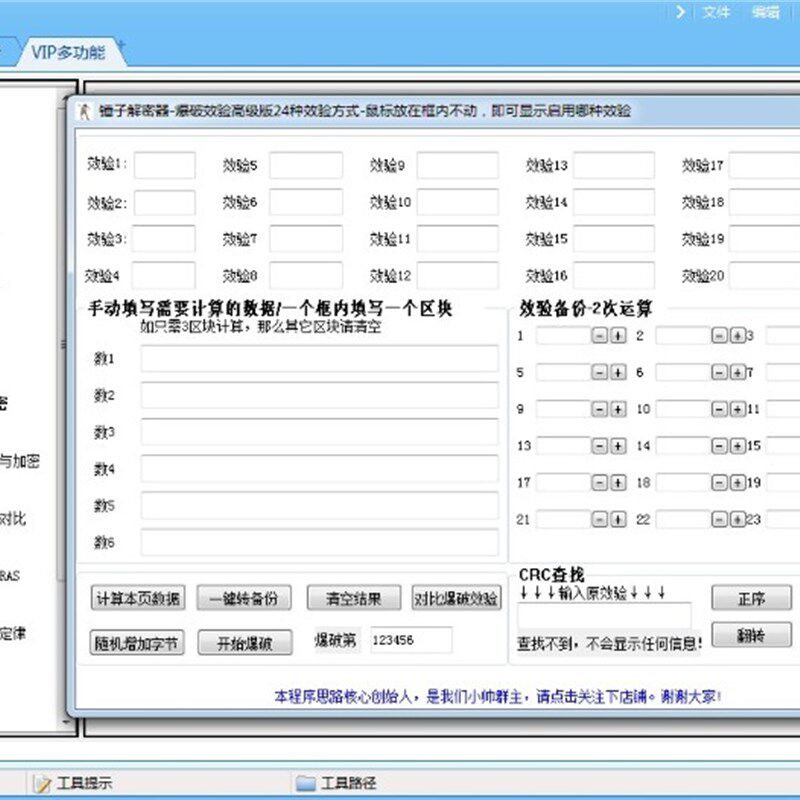Image resolution: width=800 pixels, height=800 pixels.
Task: Click the plus button of backup field 2
Action: 738,336
